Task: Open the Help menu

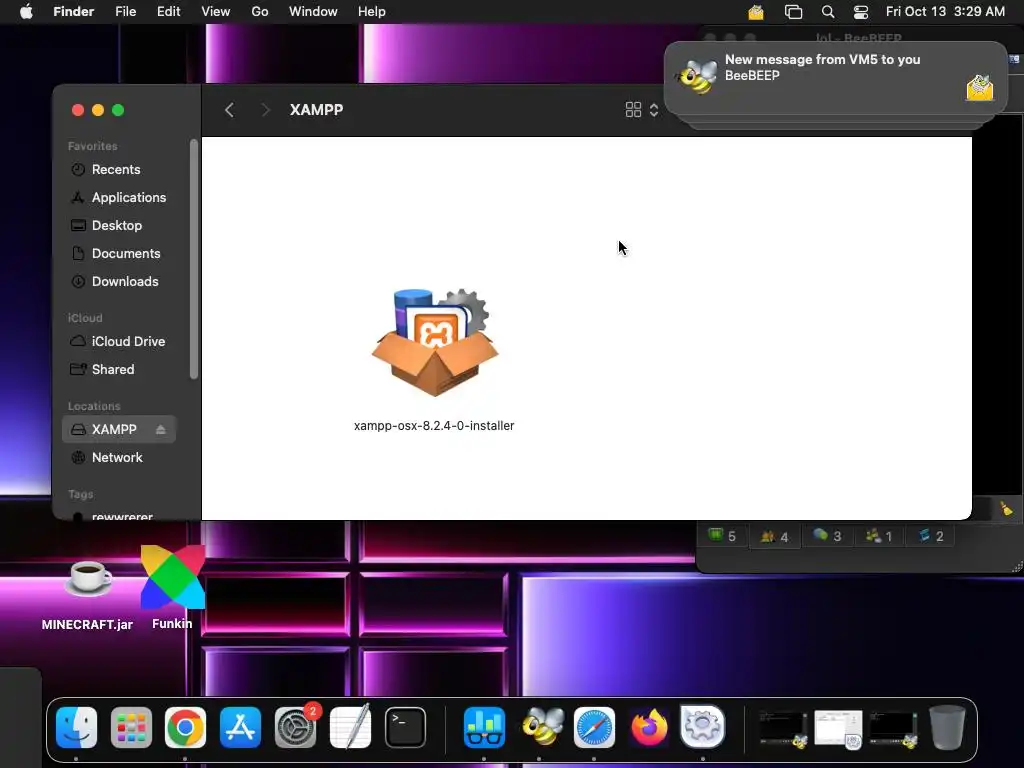Action: 372,12
